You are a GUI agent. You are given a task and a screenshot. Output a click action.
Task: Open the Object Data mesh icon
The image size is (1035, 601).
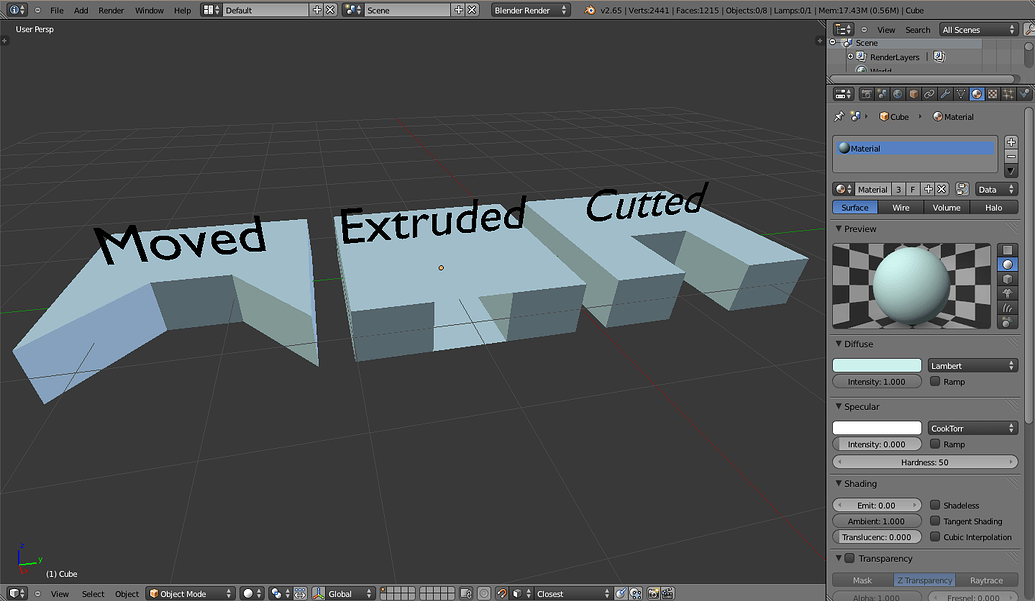(x=960, y=93)
